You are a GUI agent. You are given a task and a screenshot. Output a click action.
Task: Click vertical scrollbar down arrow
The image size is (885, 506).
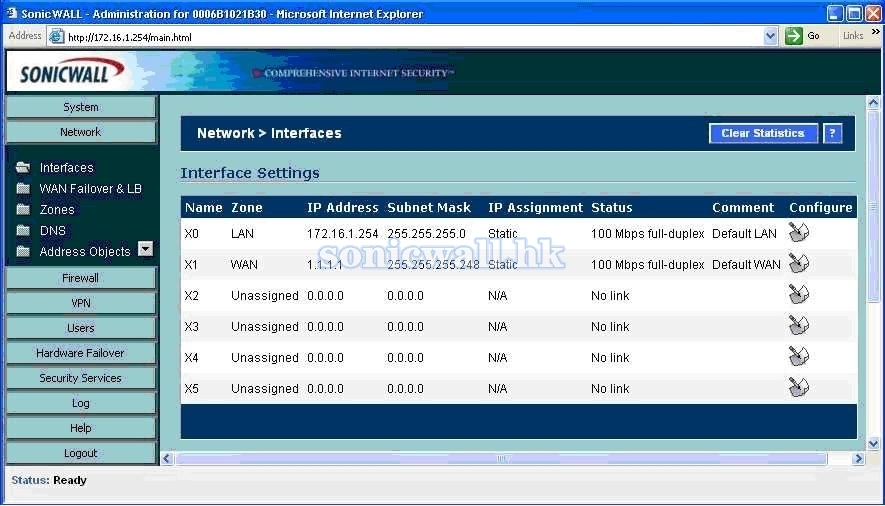click(x=873, y=443)
